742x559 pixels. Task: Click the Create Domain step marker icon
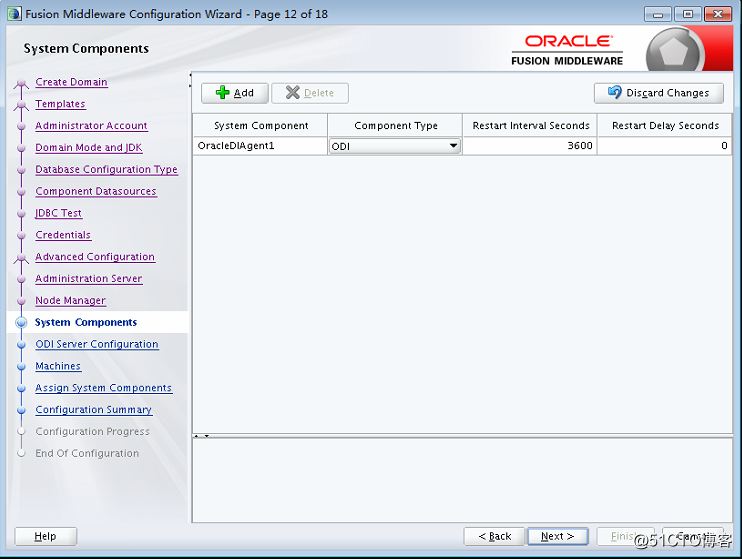21,84
